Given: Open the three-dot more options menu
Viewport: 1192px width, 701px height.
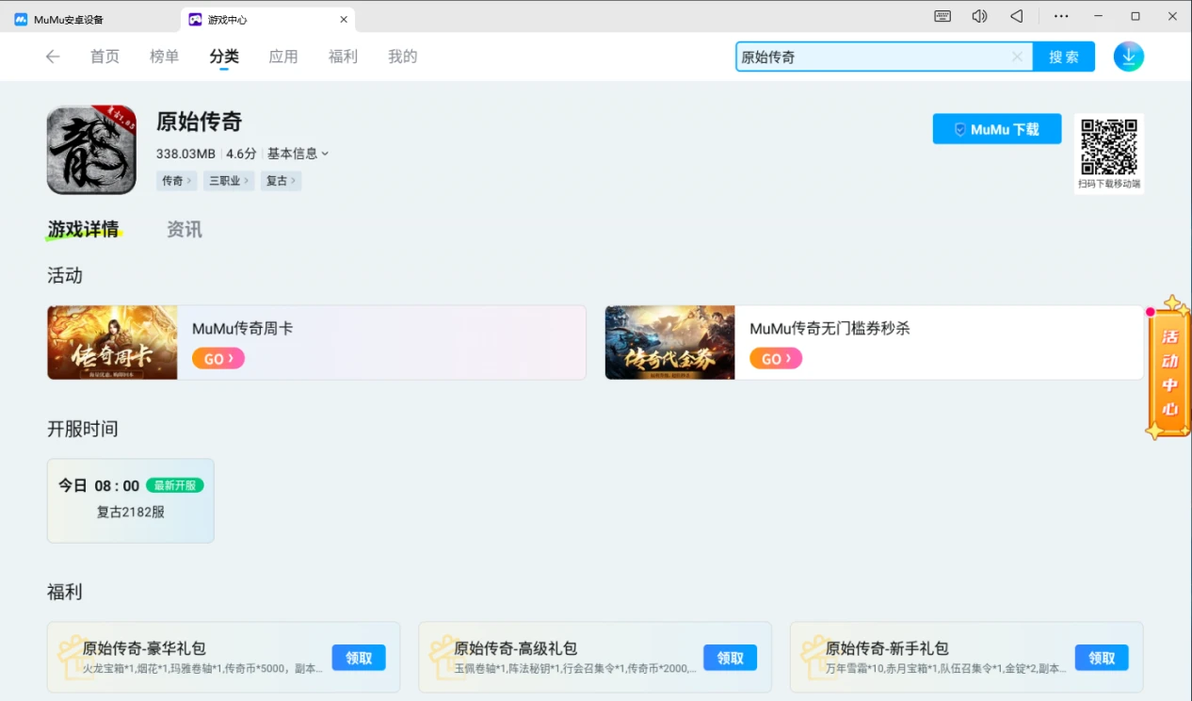Looking at the screenshot, I should click(1060, 16).
